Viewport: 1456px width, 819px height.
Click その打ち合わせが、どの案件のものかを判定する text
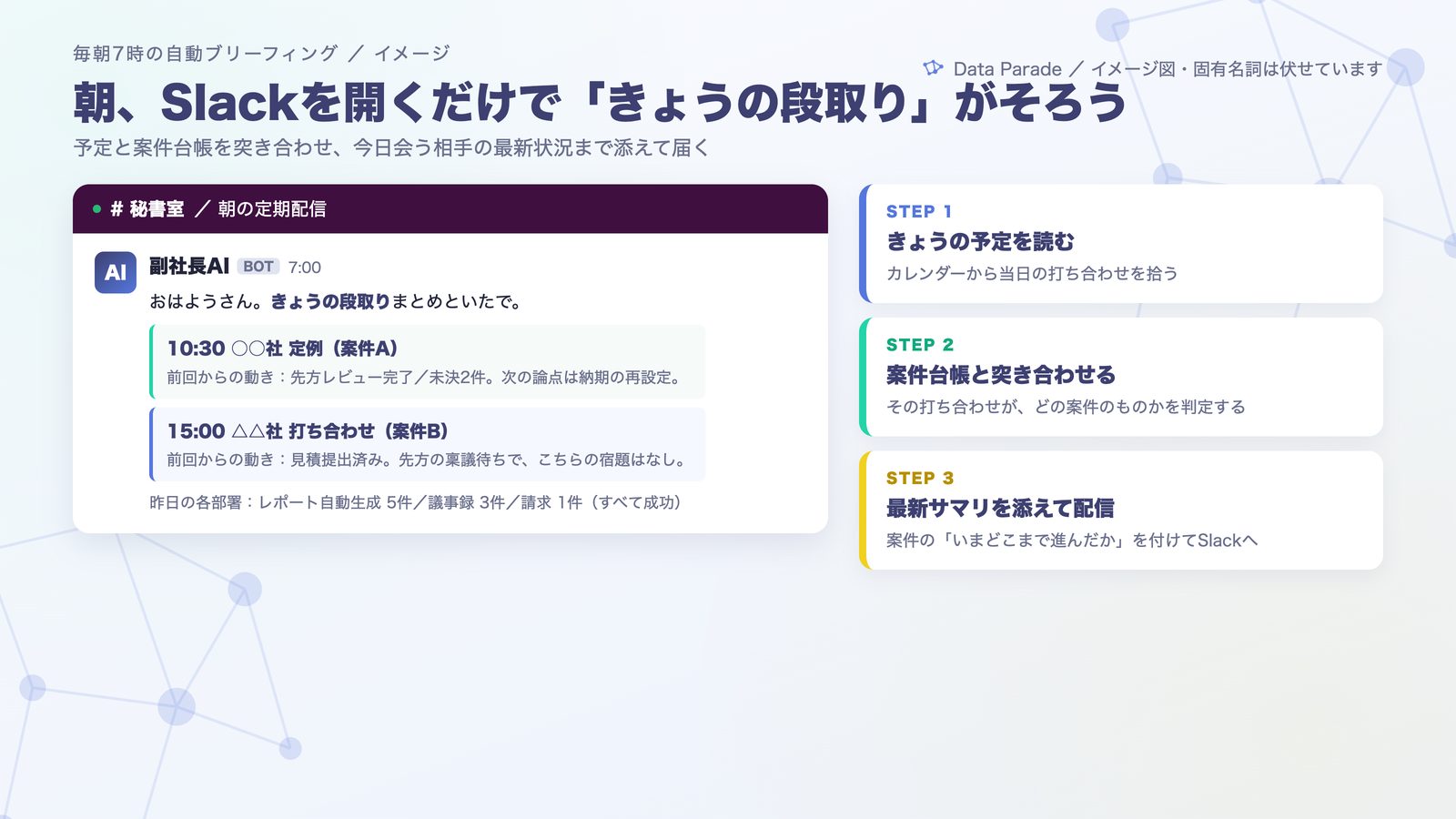tap(1066, 407)
